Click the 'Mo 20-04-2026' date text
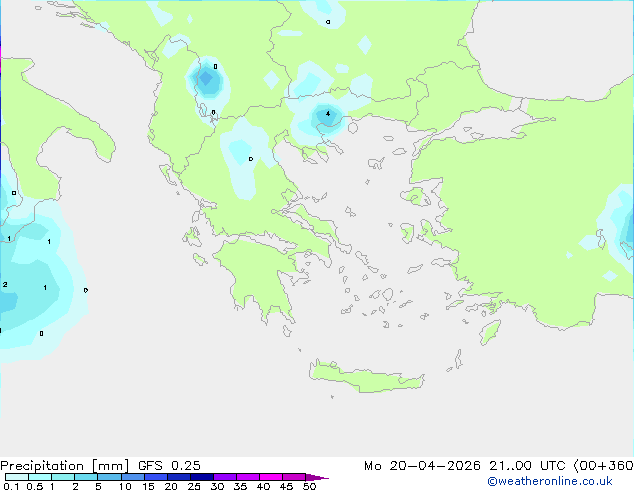The image size is (634, 490). [422, 466]
